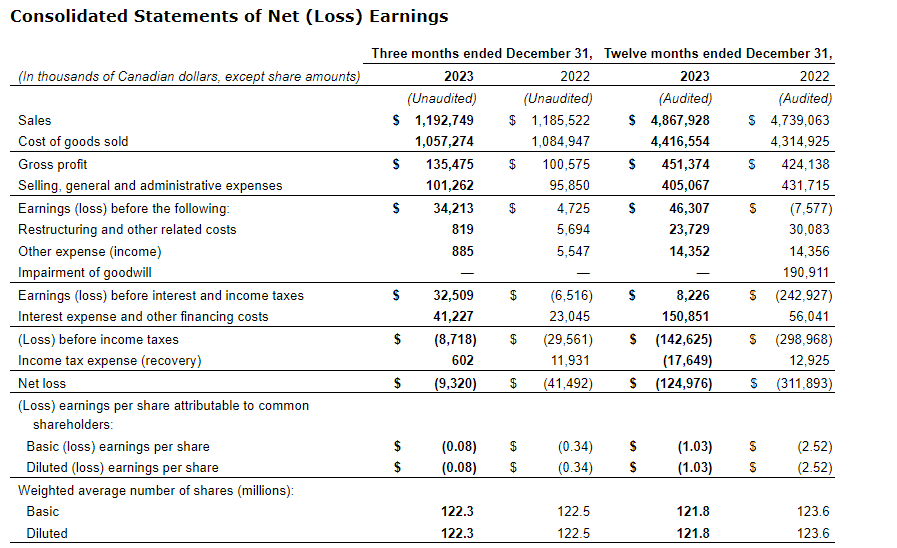The width and height of the screenshot is (897, 548).
Task: Click the In thousands of Canadian dollars note
Action: click(189, 77)
